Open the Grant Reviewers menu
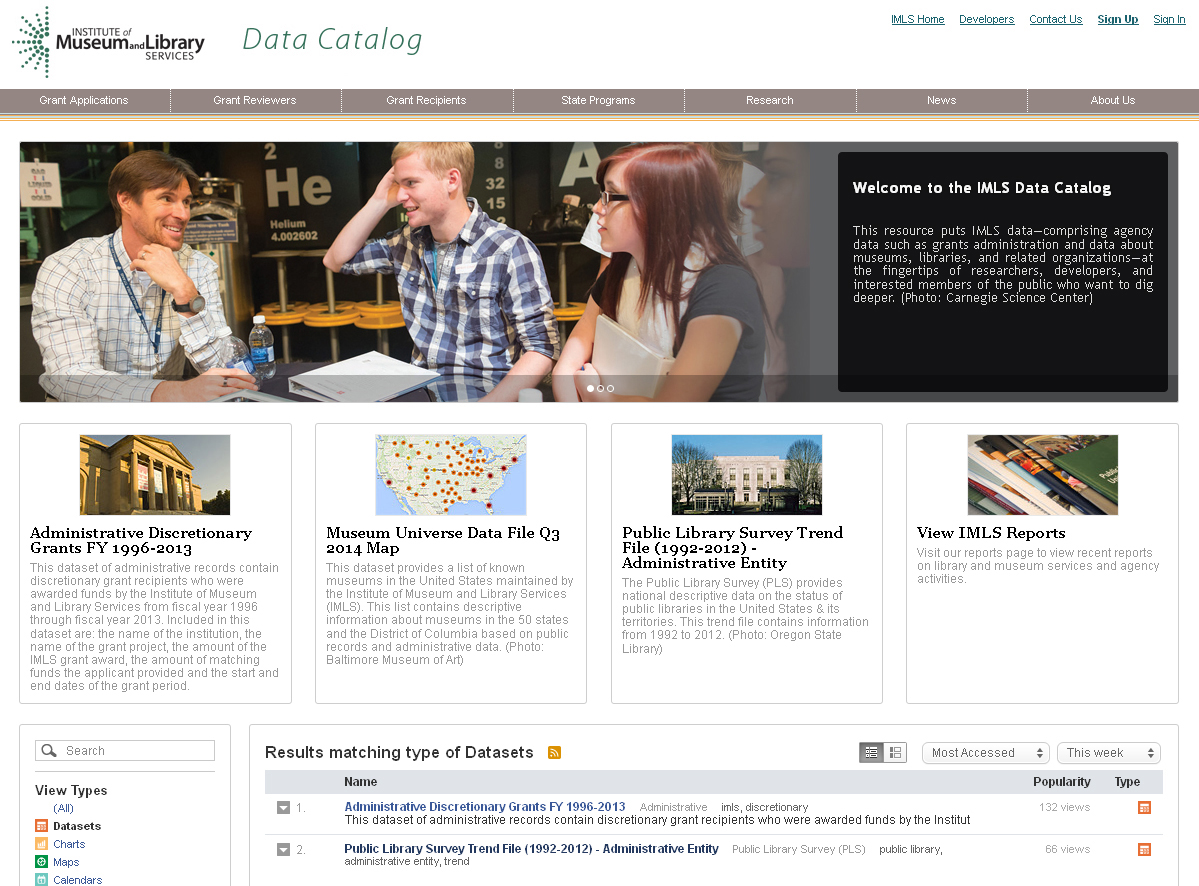Image resolution: width=1199 pixels, height=886 pixels. (x=255, y=100)
